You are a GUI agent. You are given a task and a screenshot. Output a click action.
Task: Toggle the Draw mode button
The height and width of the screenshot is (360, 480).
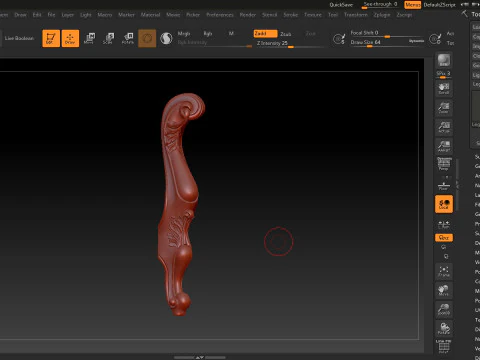pos(70,38)
